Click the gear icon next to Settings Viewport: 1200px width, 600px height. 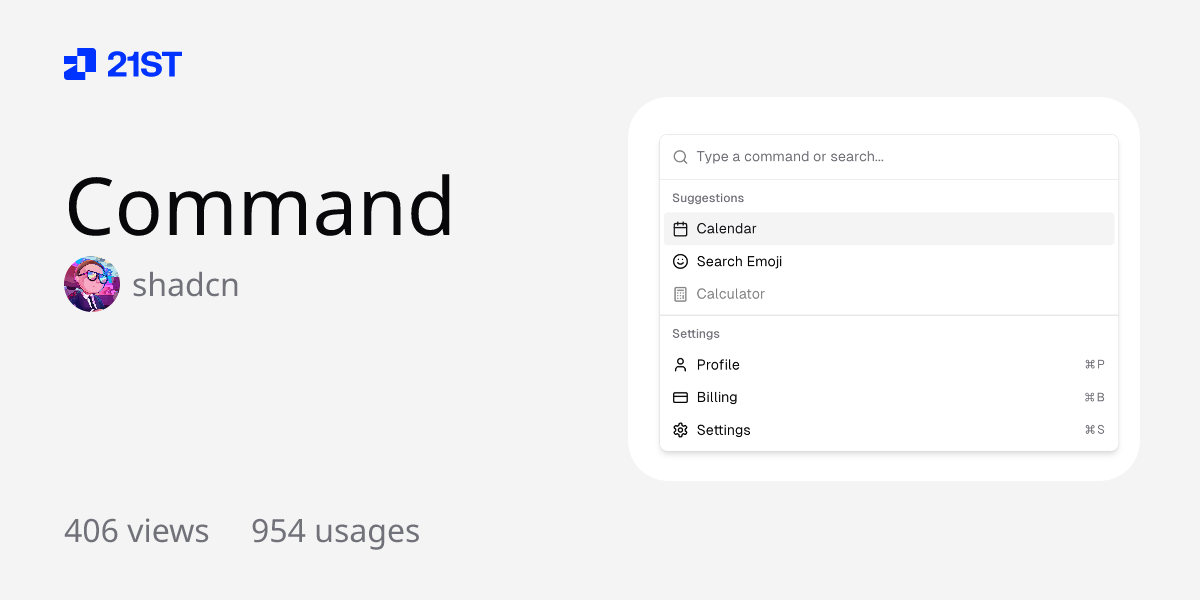pos(680,430)
